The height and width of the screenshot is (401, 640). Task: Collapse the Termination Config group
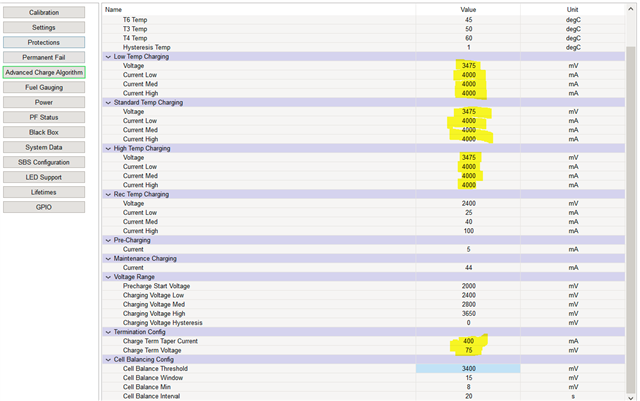pyautogui.click(x=108, y=332)
